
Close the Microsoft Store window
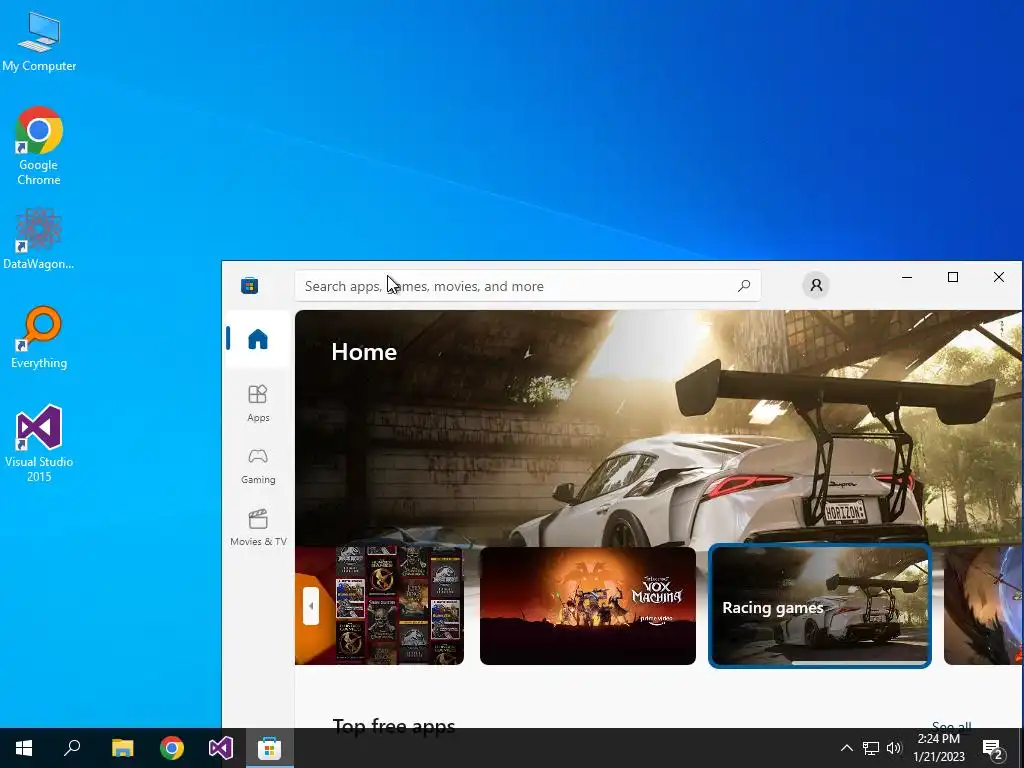[999, 277]
